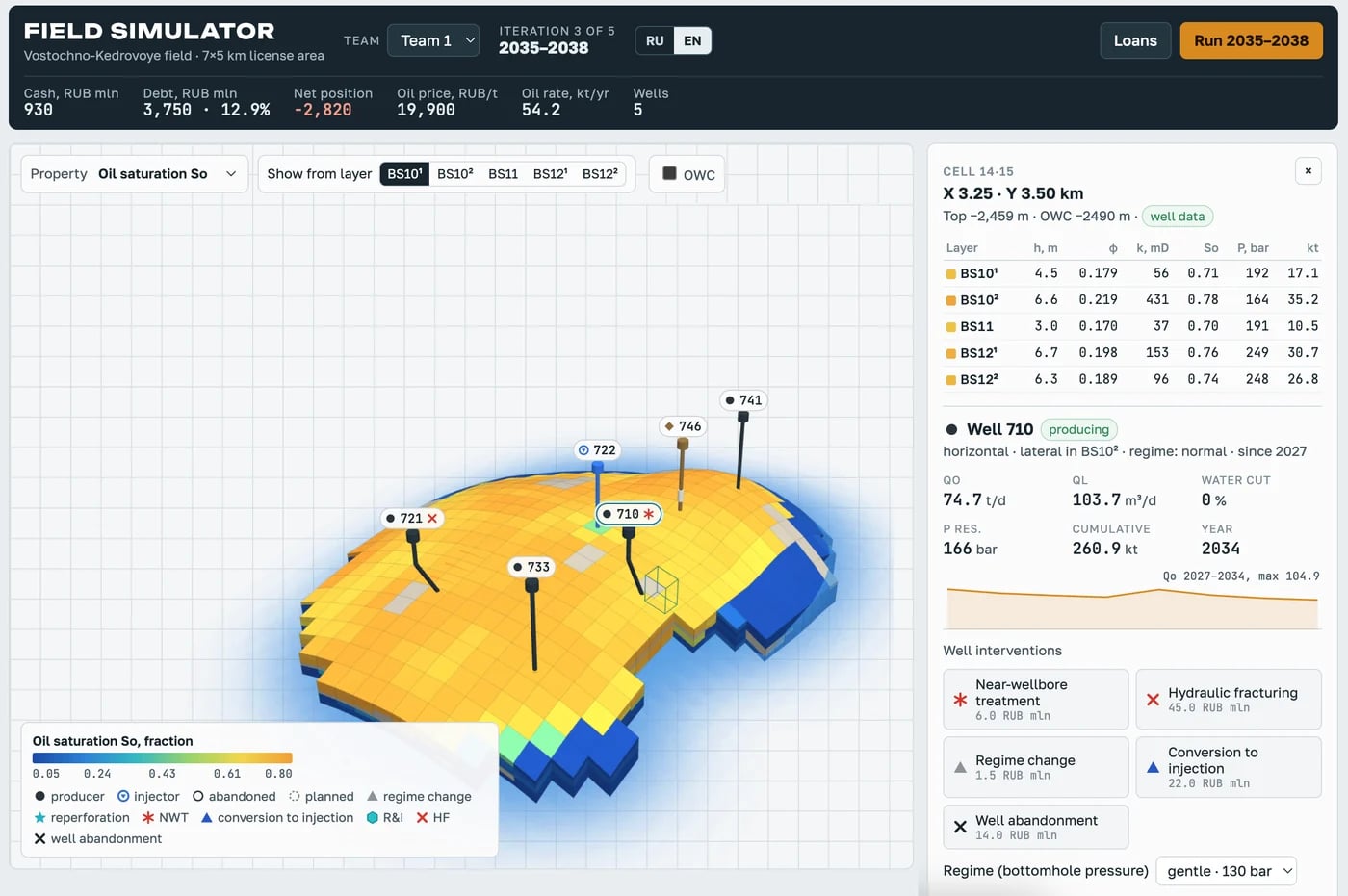Screen dimensions: 1348x896
Task: Click the 'producing' status badge for Well 710
Action: point(1078,430)
